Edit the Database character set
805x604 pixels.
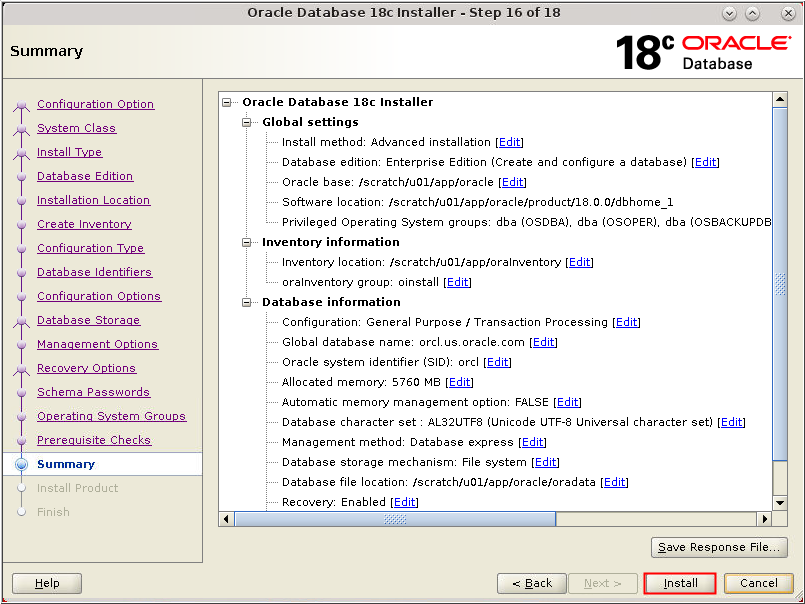tap(732, 423)
